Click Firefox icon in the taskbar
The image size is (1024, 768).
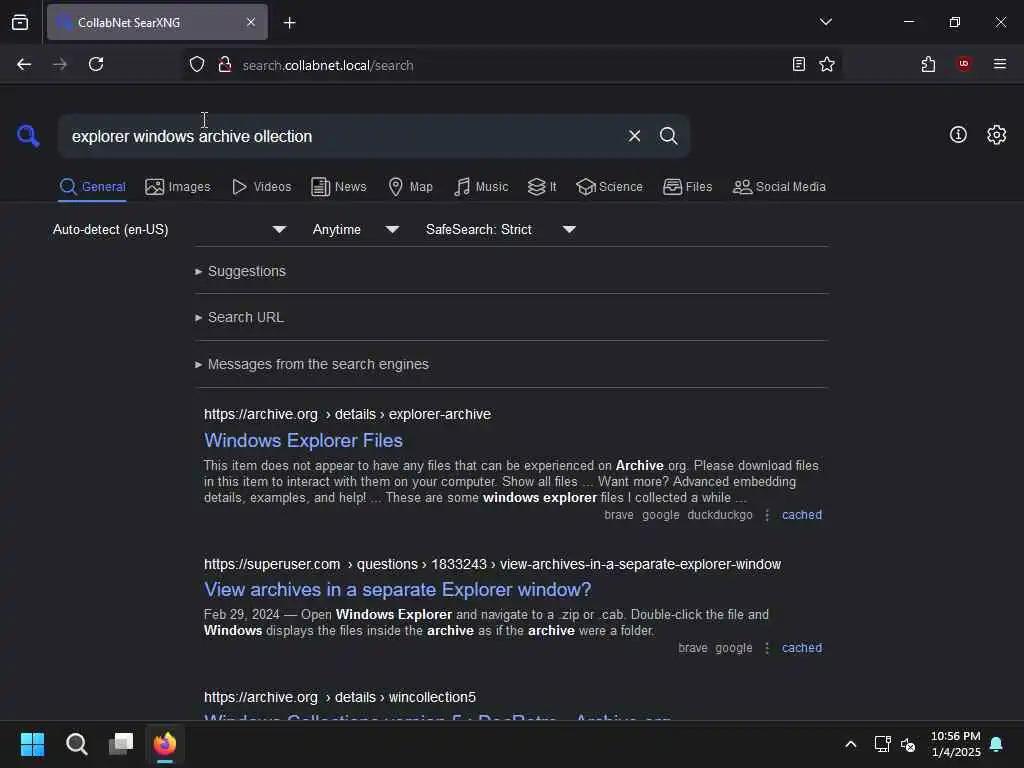[165, 744]
